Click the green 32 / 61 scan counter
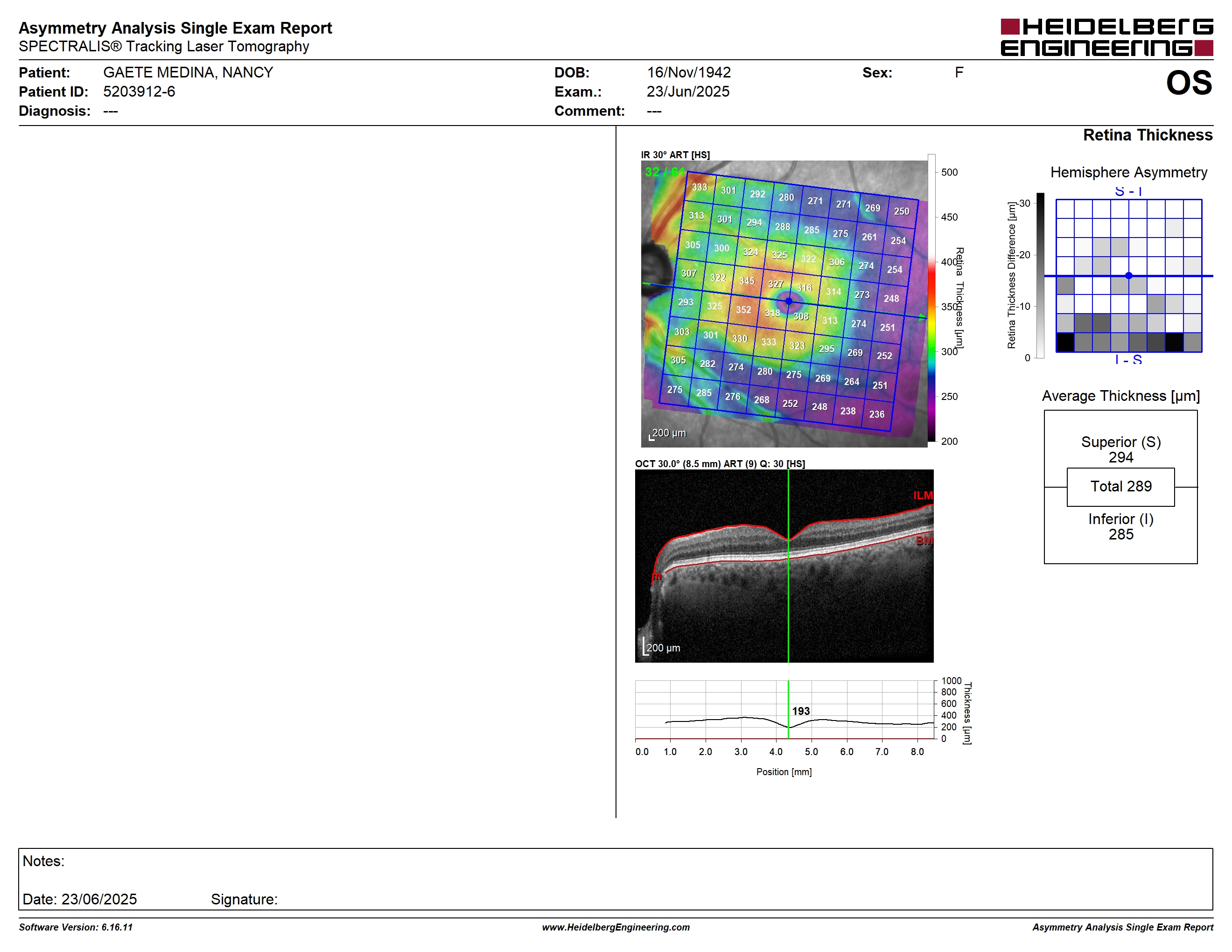The image size is (1232, 952). pos(665,171)
